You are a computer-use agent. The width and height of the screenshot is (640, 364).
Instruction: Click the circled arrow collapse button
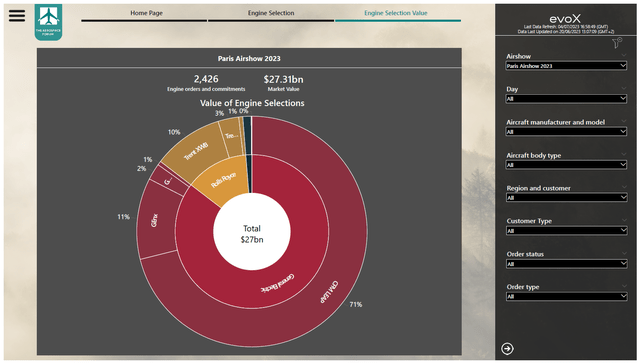point(507,348)
